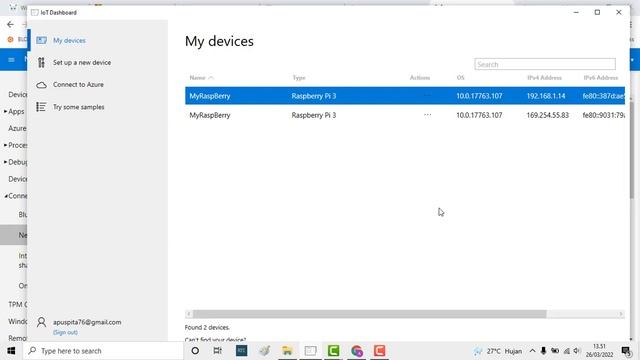Open Cortana circle icon

pos(195,351)
